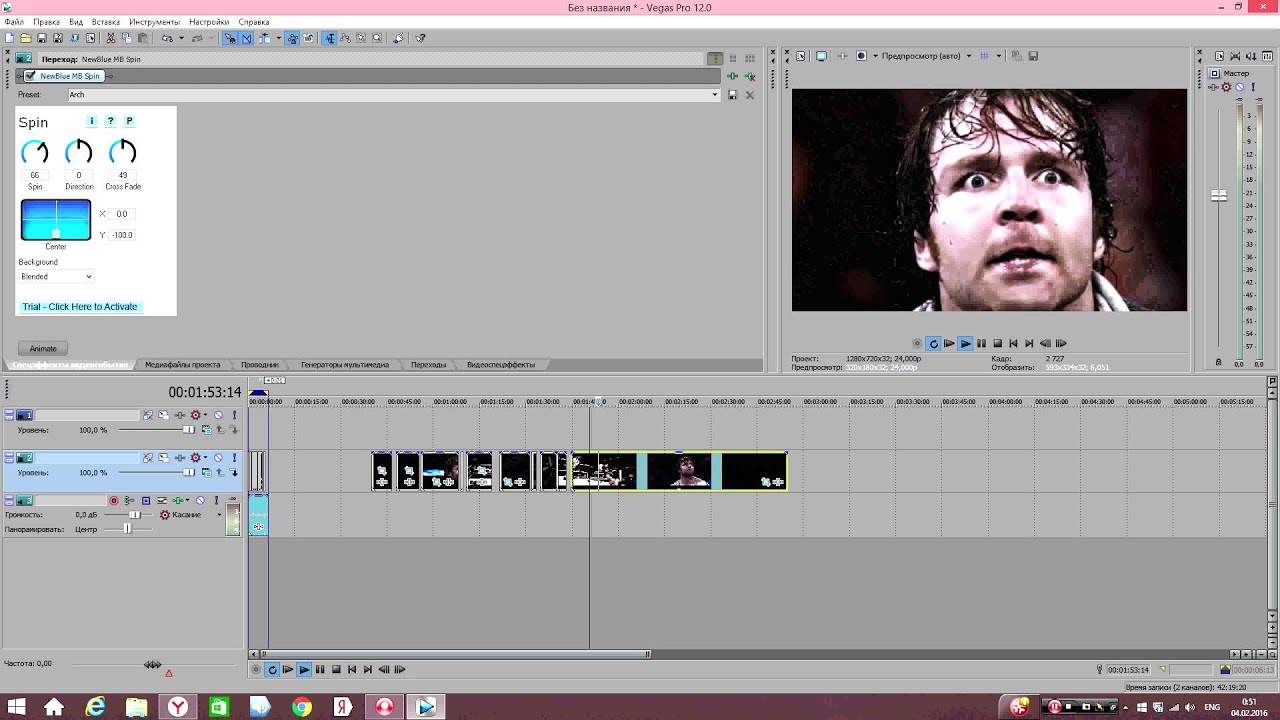This screenshot has height=720, width=1280.
Task: Click the Animate button
Action: [x=43, y=348]
